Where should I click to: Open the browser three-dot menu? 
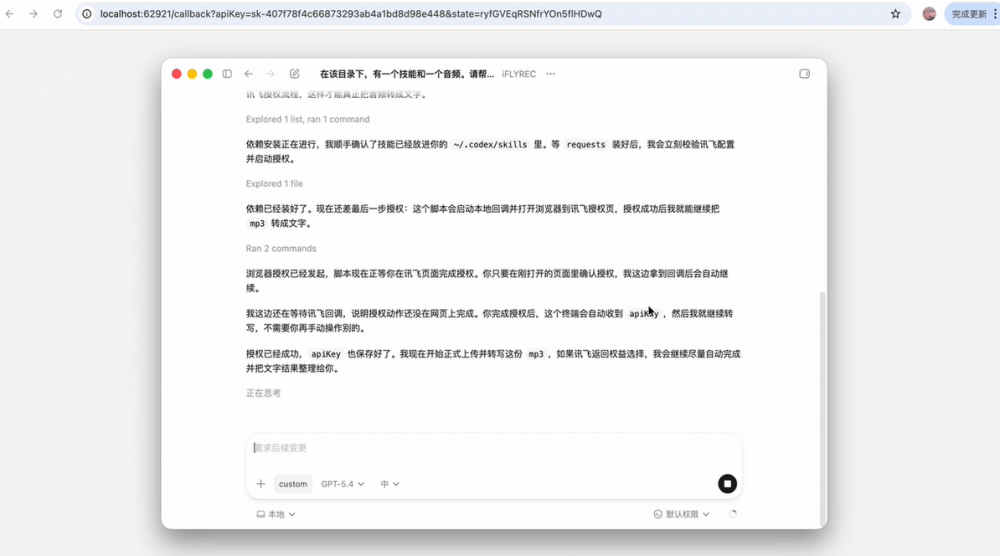[x=995, y=13]
